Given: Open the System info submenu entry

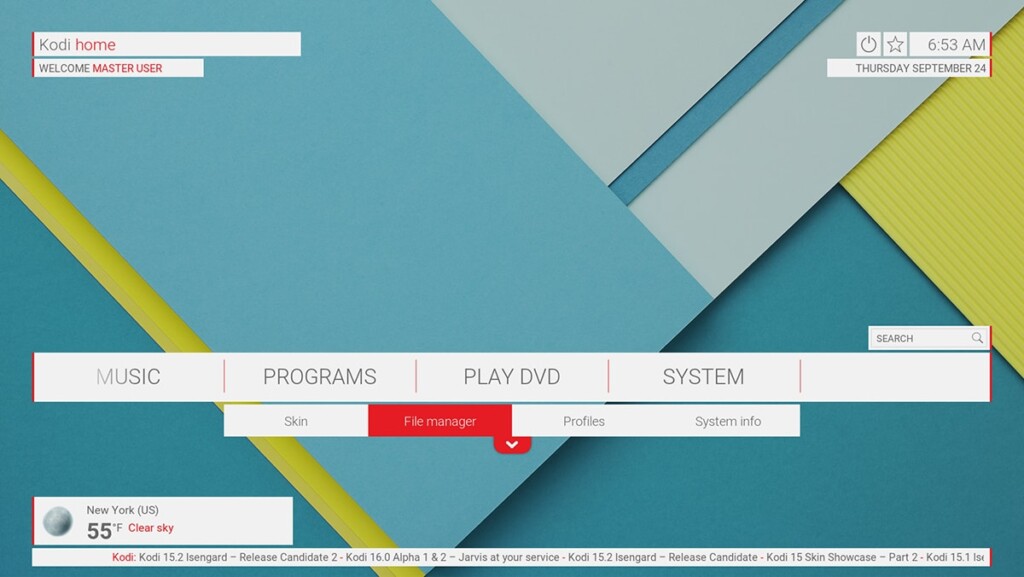Looking at the screenshot, I should click(x=728, y=421).
